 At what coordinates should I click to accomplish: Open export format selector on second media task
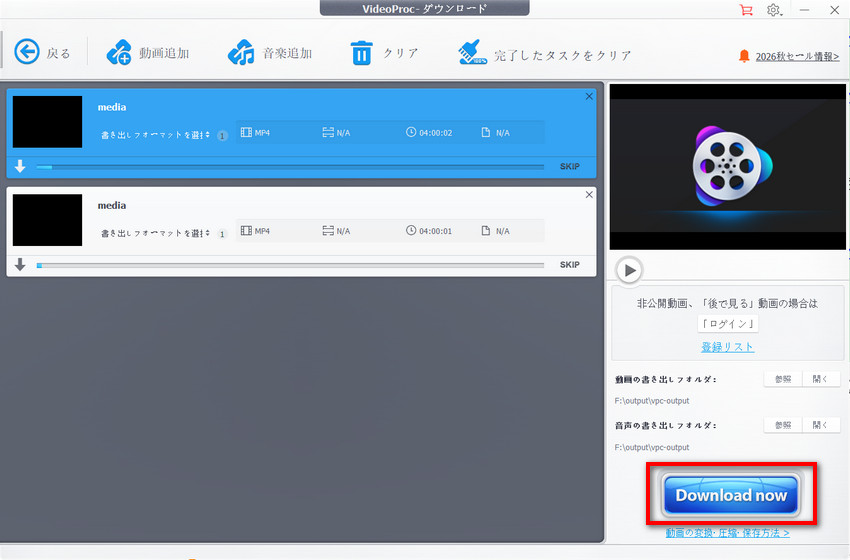pyautogui.click(x=156, y=233)
